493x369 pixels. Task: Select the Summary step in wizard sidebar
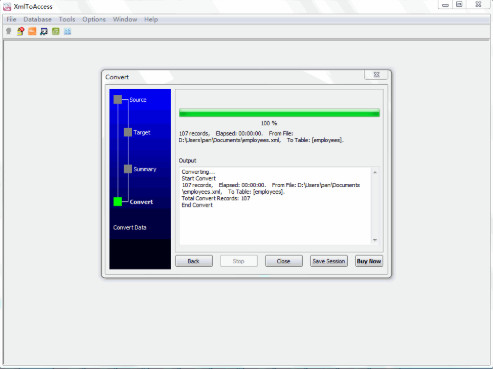(145, 169)
